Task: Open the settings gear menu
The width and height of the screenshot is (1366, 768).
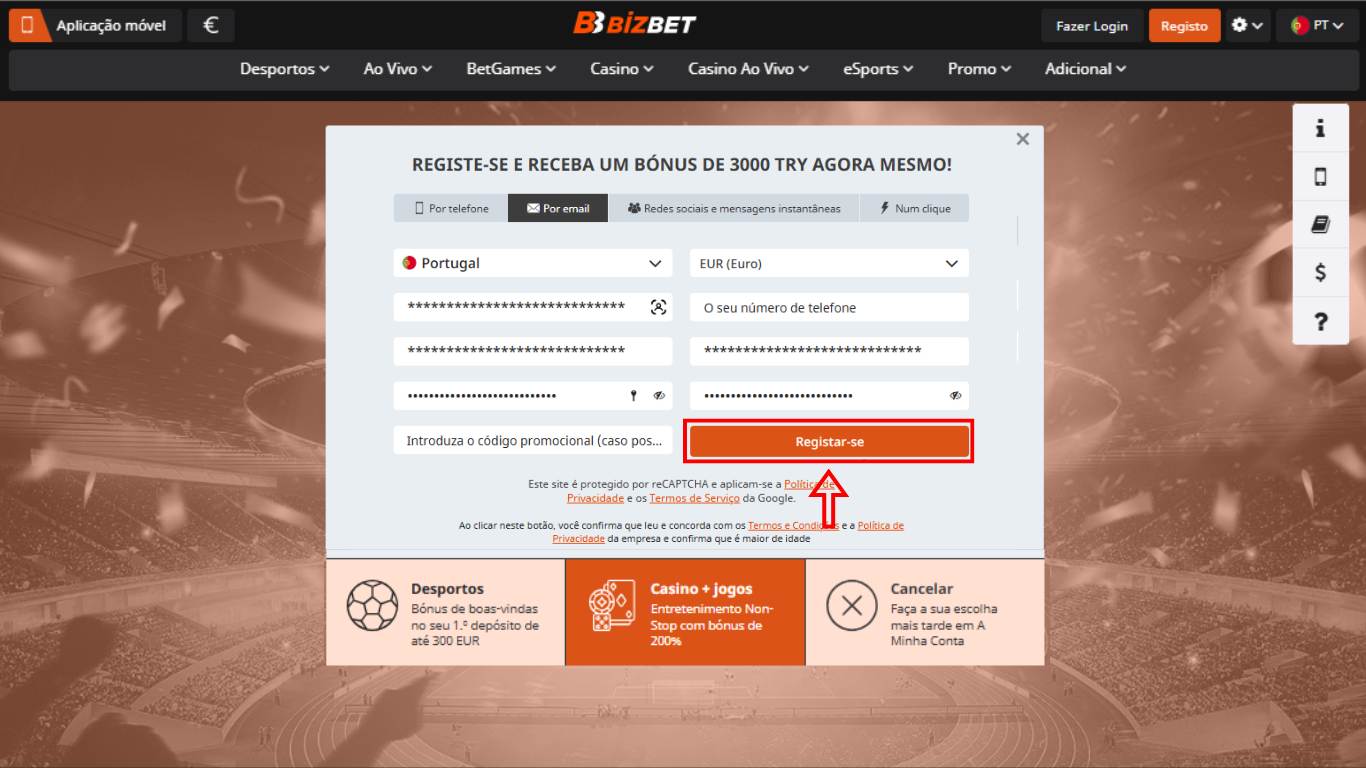Action: click(x=1248, y=26)
